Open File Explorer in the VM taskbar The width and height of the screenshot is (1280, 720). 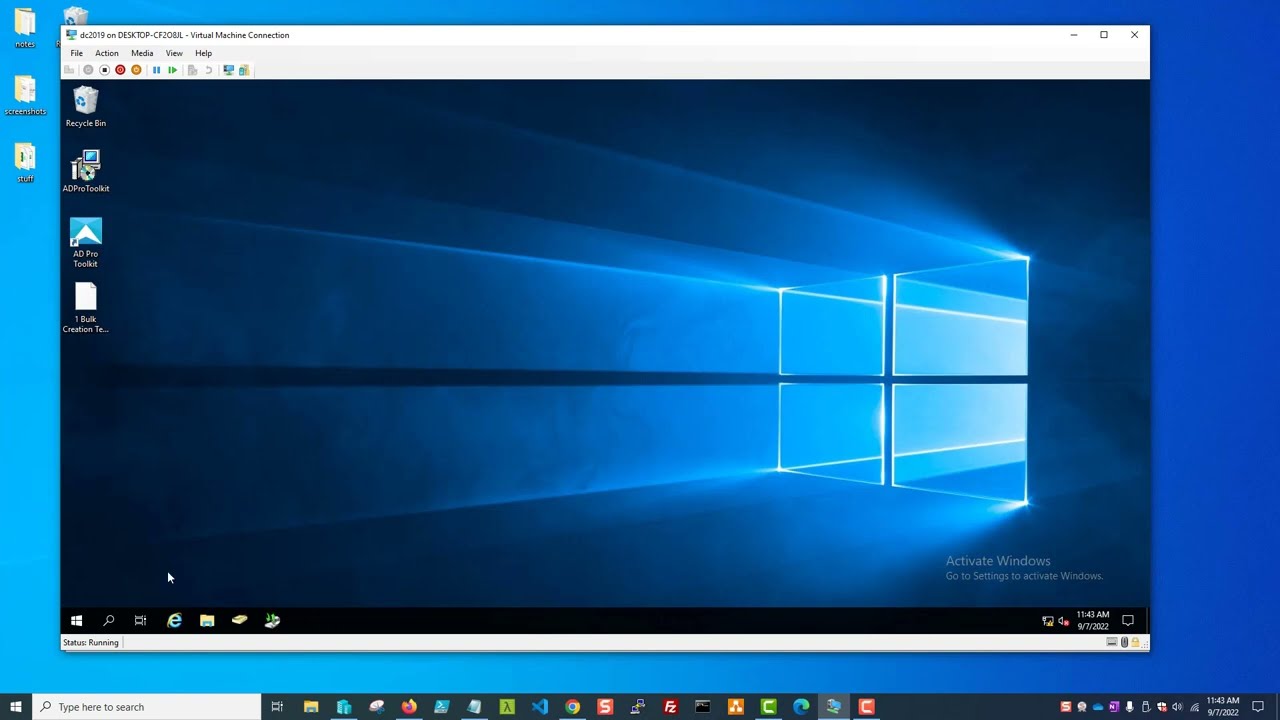(207, 621)
